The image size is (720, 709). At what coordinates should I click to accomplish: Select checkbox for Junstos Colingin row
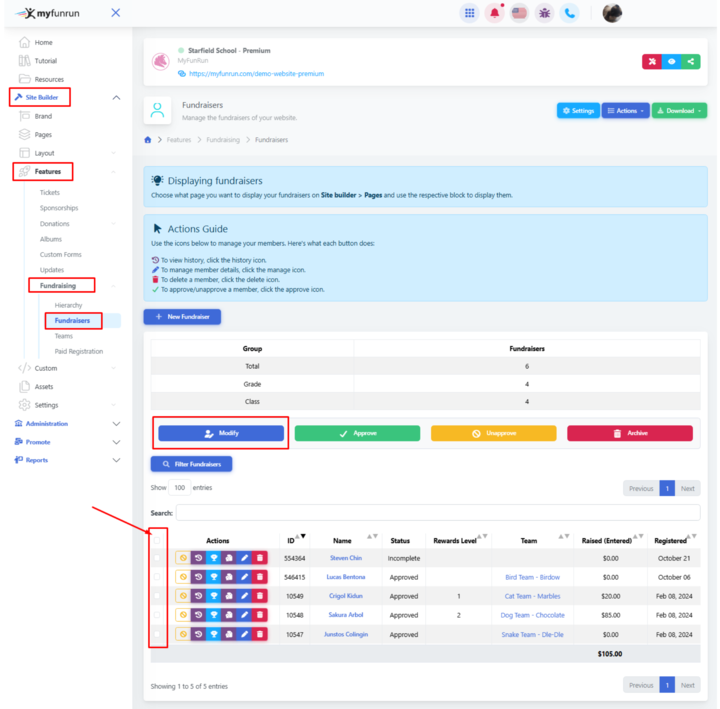tap(157, 634)
